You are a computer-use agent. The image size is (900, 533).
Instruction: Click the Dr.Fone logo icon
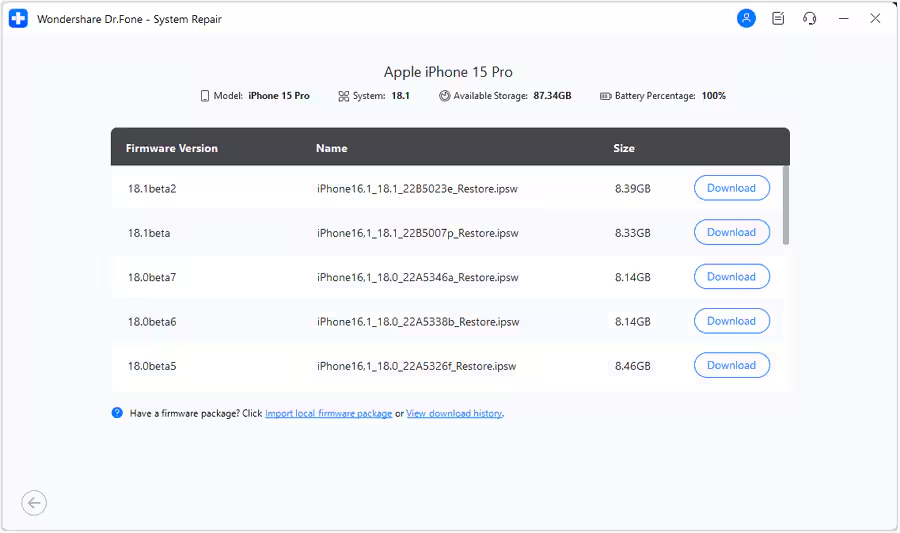tap(18, 19)
